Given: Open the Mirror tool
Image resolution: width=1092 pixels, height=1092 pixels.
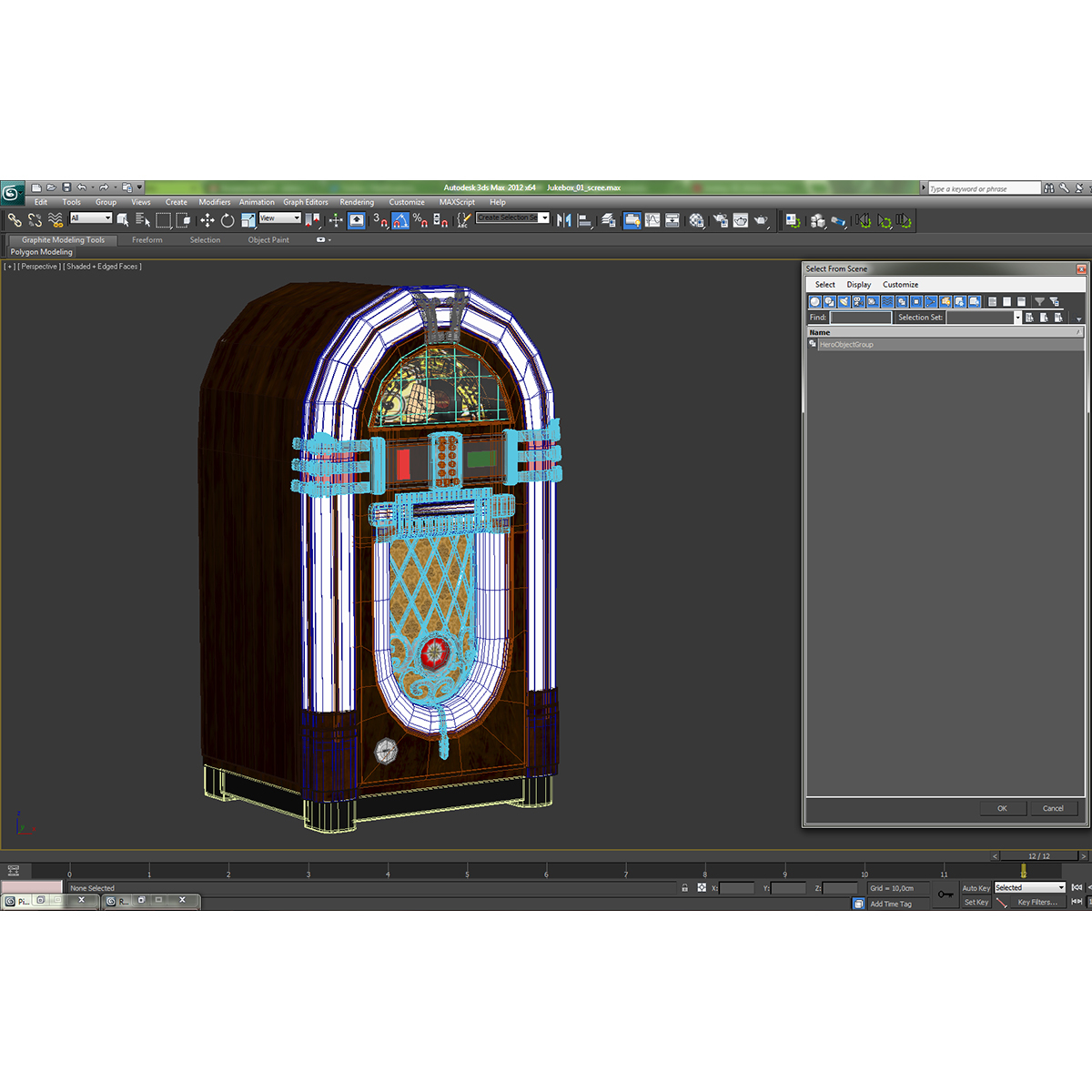Looking at the screenshot, I should click(x=562, y=219).
